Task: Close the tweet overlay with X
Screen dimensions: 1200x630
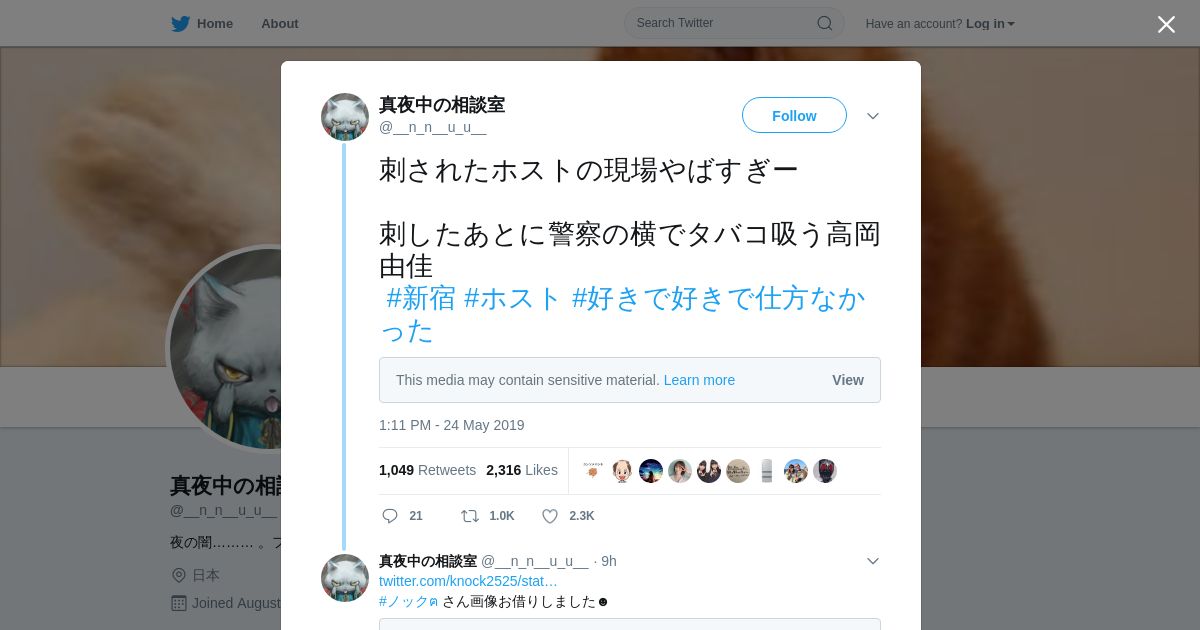Action: pos(1166,24)
